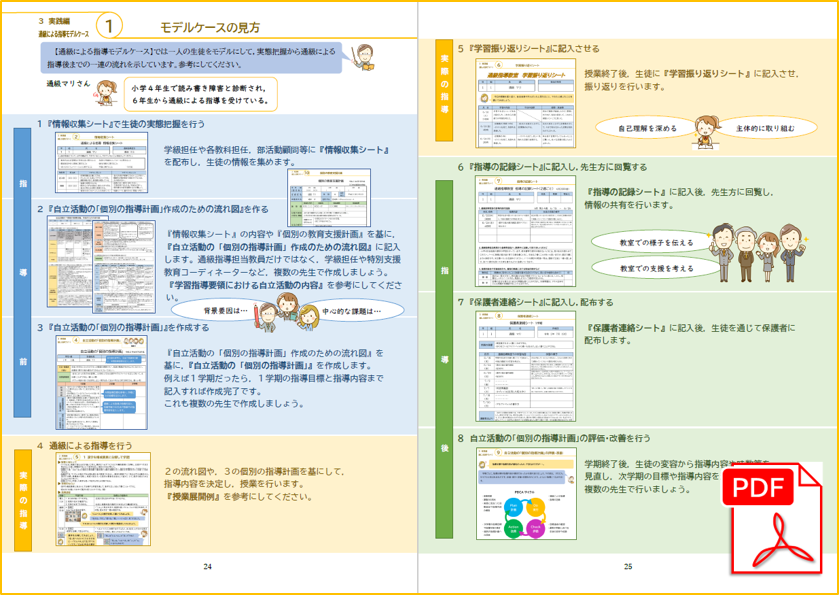
Task: Click the blue intro box about モデルケース
Action: tap(191, 58)
